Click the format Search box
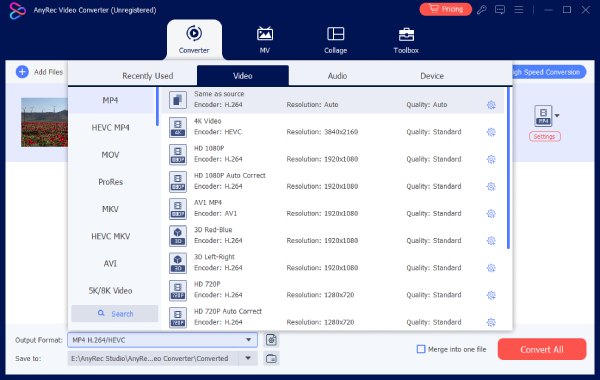This screenshot has width=600, height=380. coord(115,313)
